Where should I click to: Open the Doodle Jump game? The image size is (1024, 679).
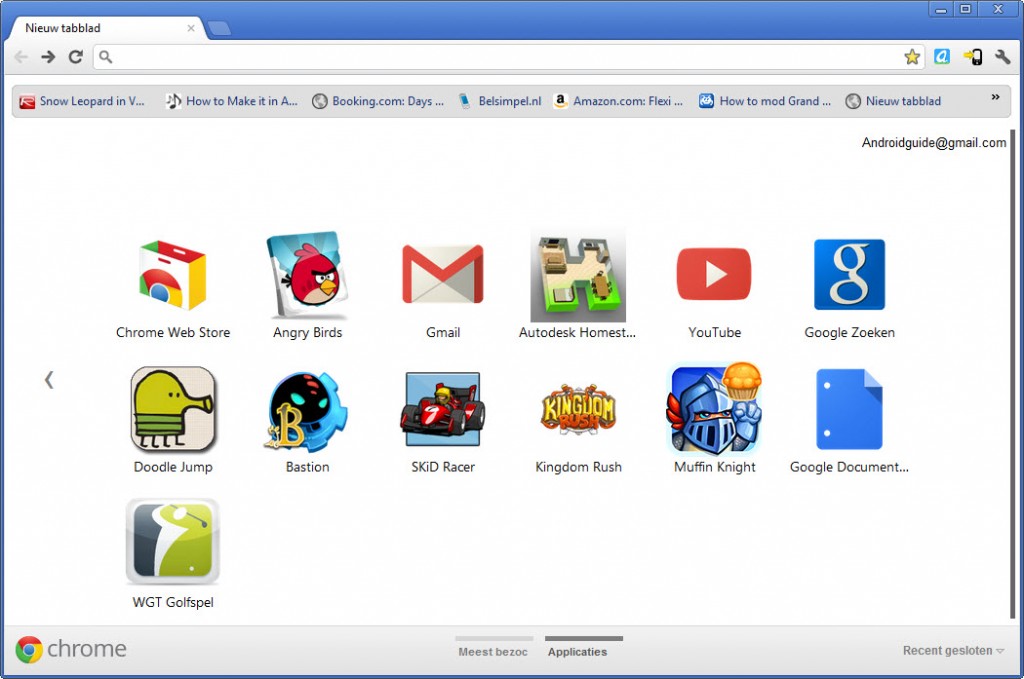(173, 410)
